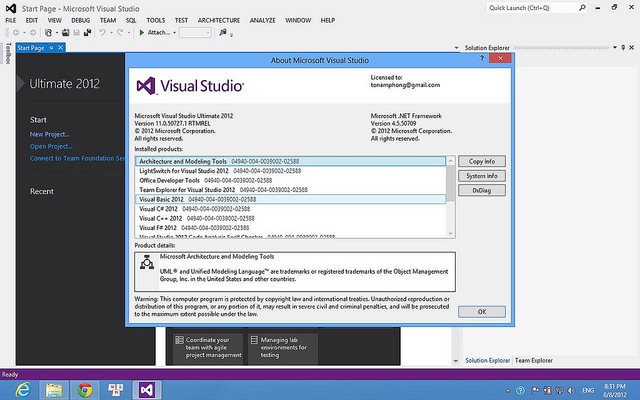Image resolution: width=640 pixels, height=400 pixels.
Task: Click the Quick Launch search magnifier icon
Action: click(582, 7)
